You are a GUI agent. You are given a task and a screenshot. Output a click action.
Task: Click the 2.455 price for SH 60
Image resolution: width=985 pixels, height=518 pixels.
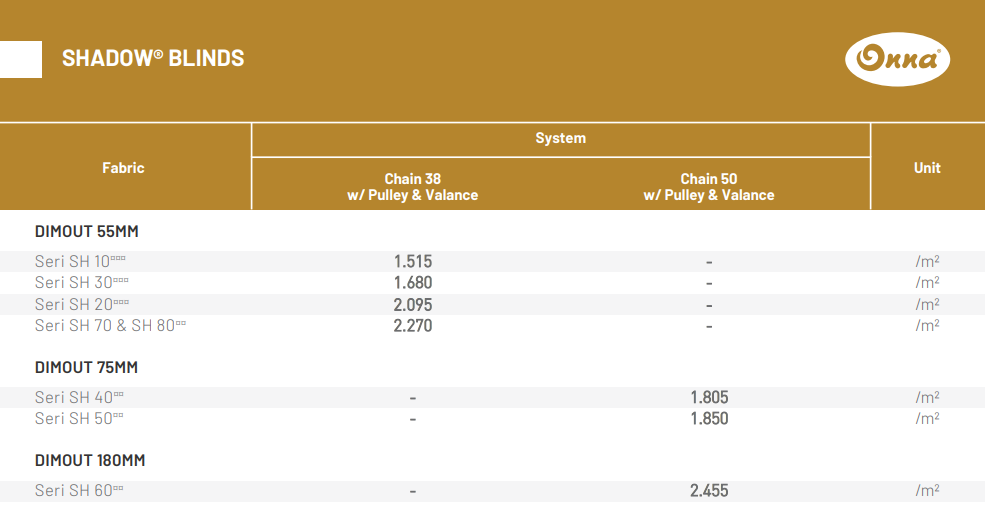pos(709,490)
